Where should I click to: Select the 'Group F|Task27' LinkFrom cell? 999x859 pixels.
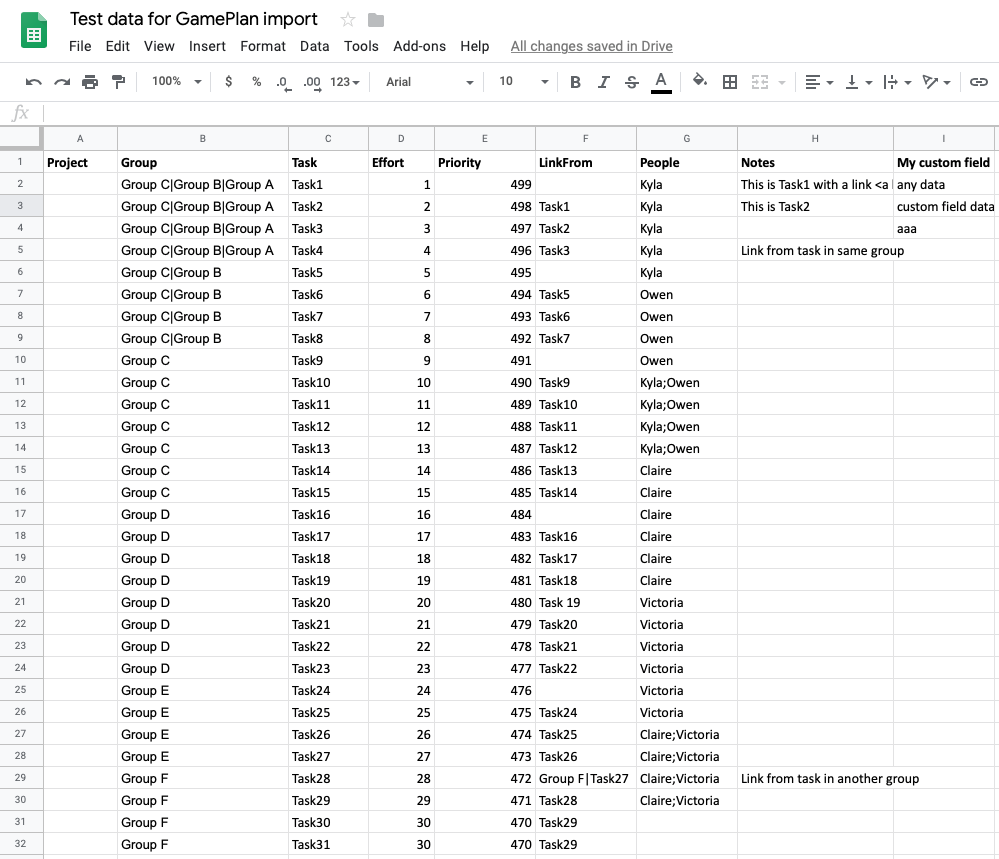point(586,778)
